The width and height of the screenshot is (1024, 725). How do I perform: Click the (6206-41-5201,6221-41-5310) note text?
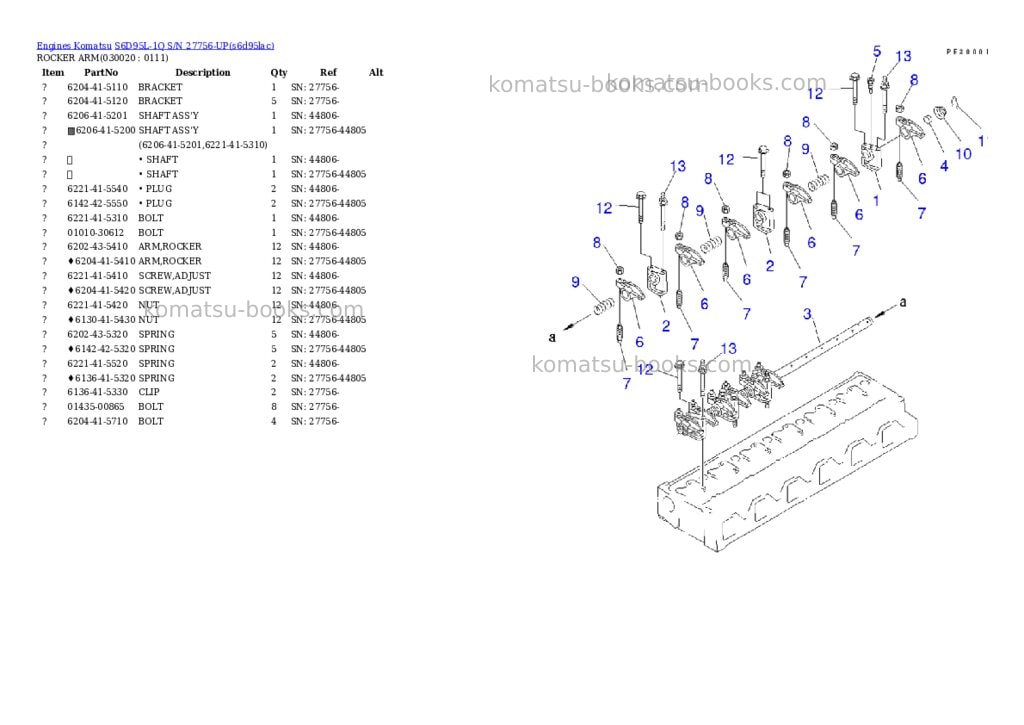click(x=203, y=145)
